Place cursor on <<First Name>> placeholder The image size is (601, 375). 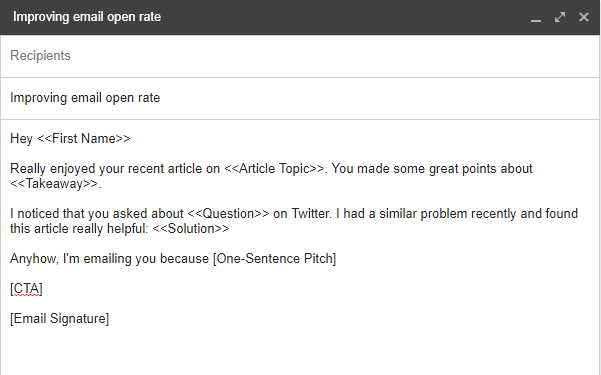(84, 138)
